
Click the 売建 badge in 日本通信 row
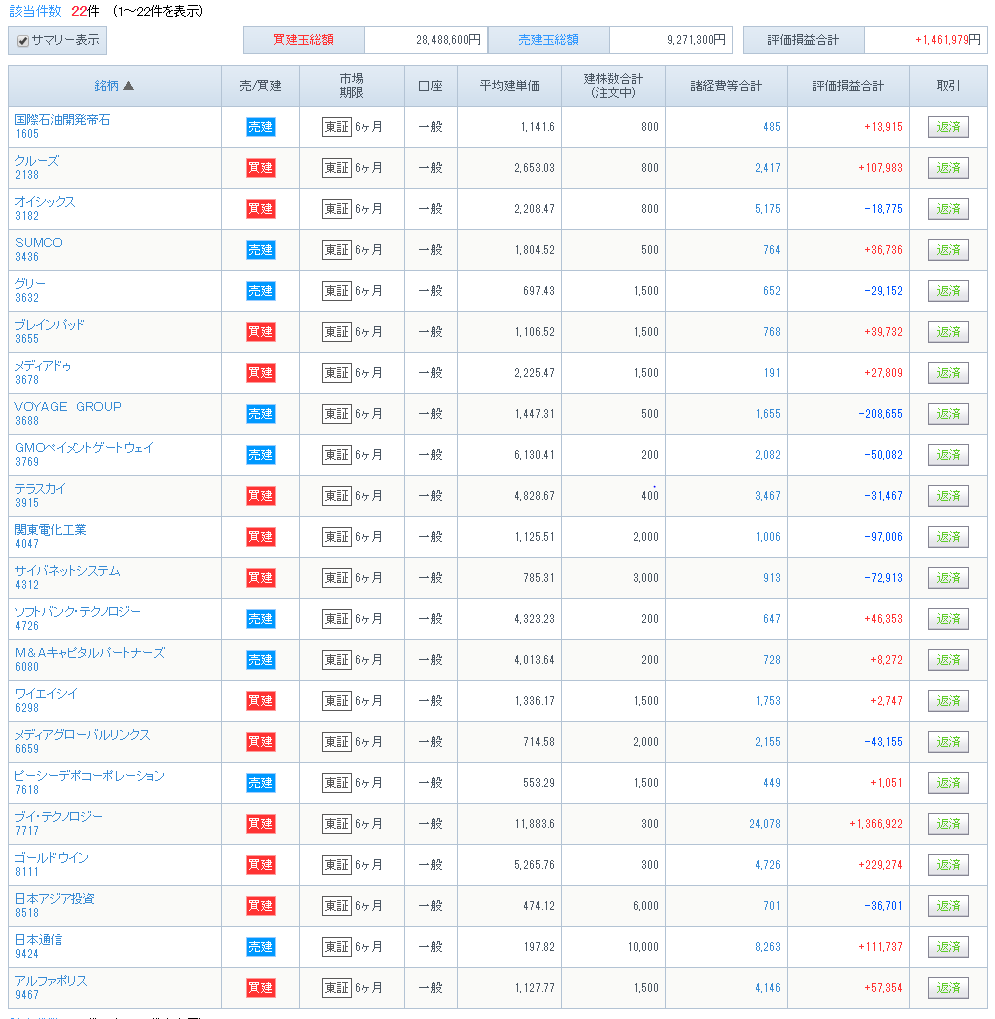click(261, 946)
